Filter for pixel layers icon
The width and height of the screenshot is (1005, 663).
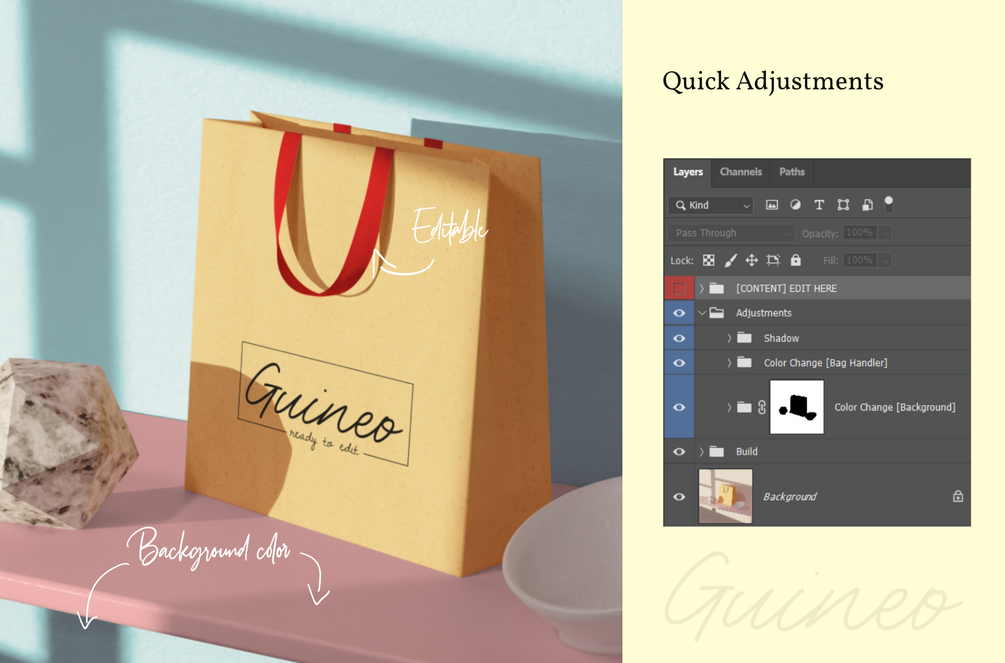(x=772, y=205)
